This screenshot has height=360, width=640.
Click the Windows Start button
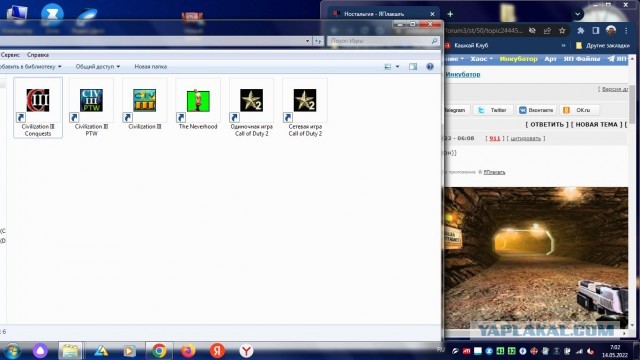(x=12, y=351)
